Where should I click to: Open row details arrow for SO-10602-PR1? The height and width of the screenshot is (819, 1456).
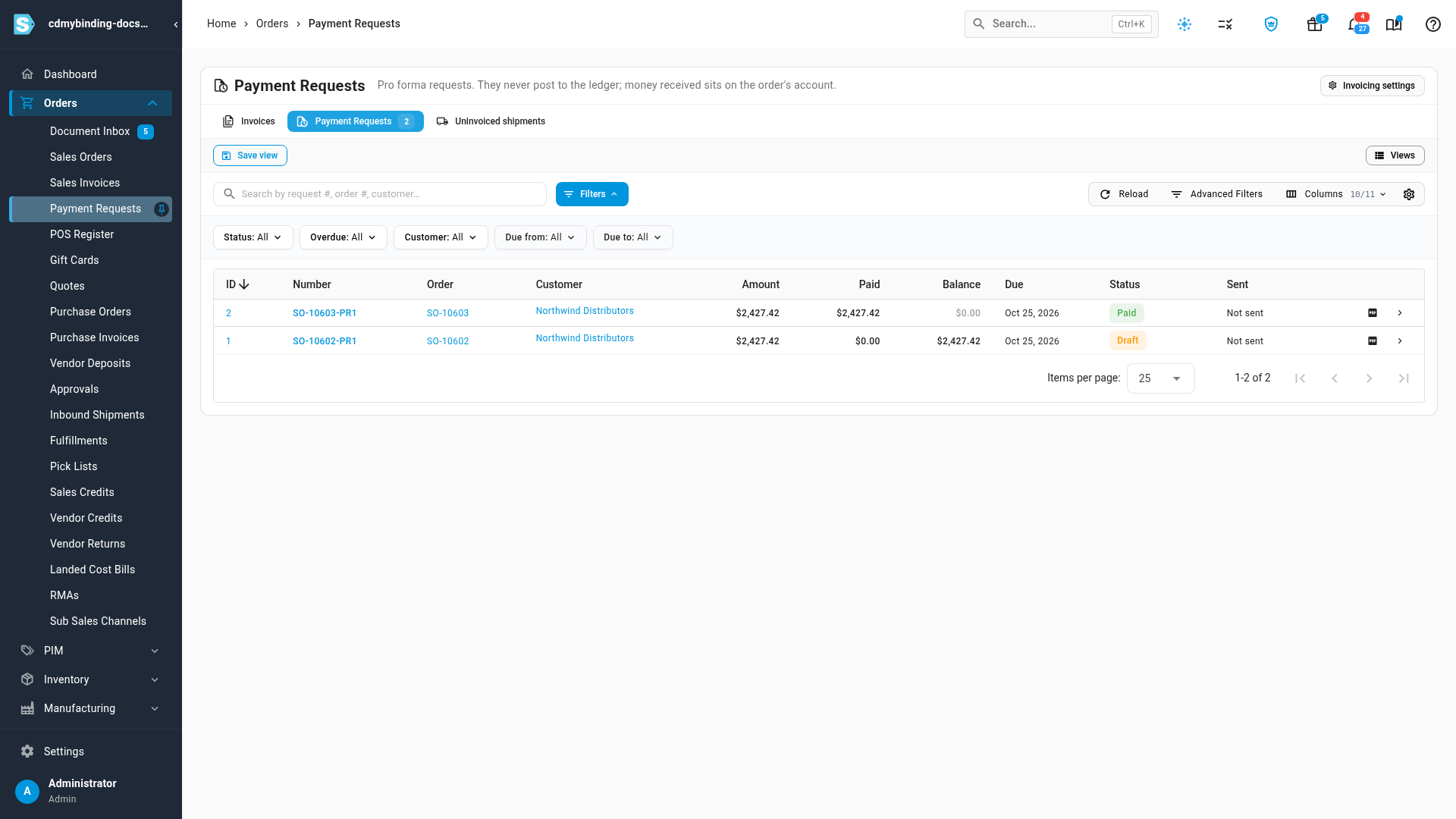tap(1400, 341)
